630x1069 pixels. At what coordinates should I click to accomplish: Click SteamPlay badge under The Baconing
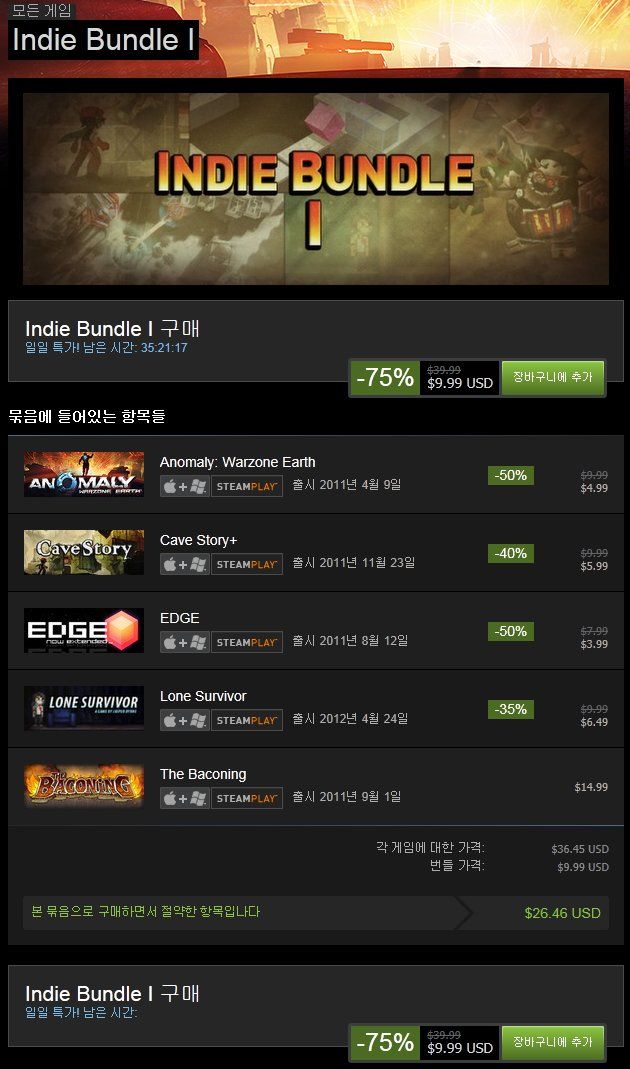click(247, 798)
